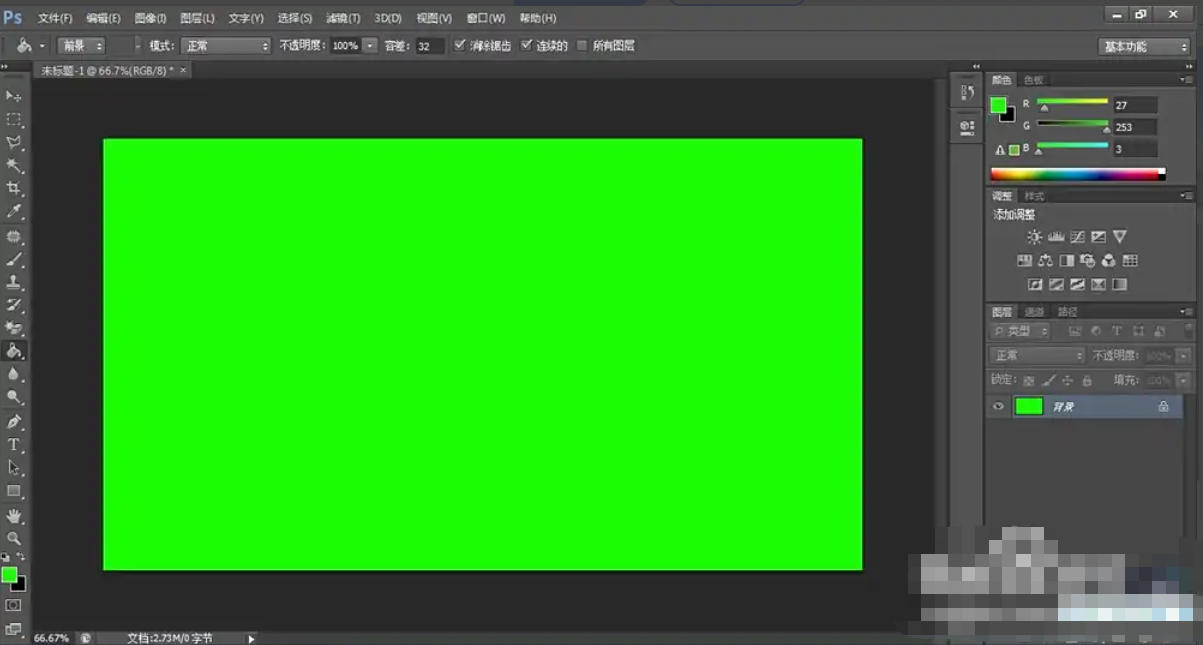
Task: Hide the 背景 layer visibility eye
Action: coord(997,405)
